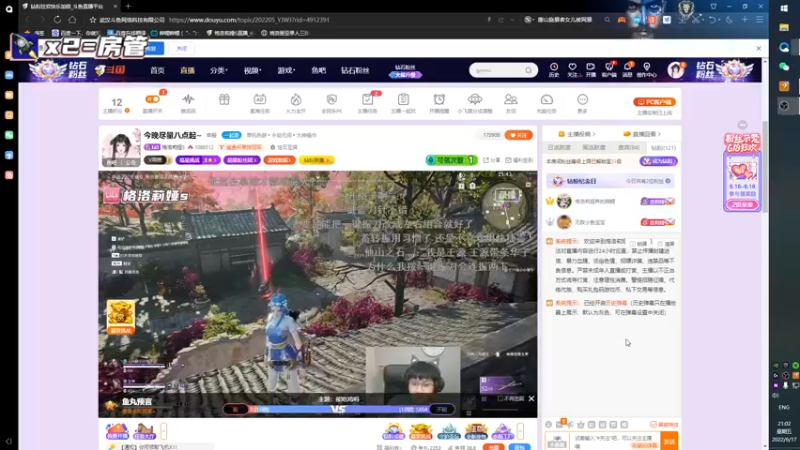Expand left activity icons chevron below video

pyautogui.click(x=164, y=431)
